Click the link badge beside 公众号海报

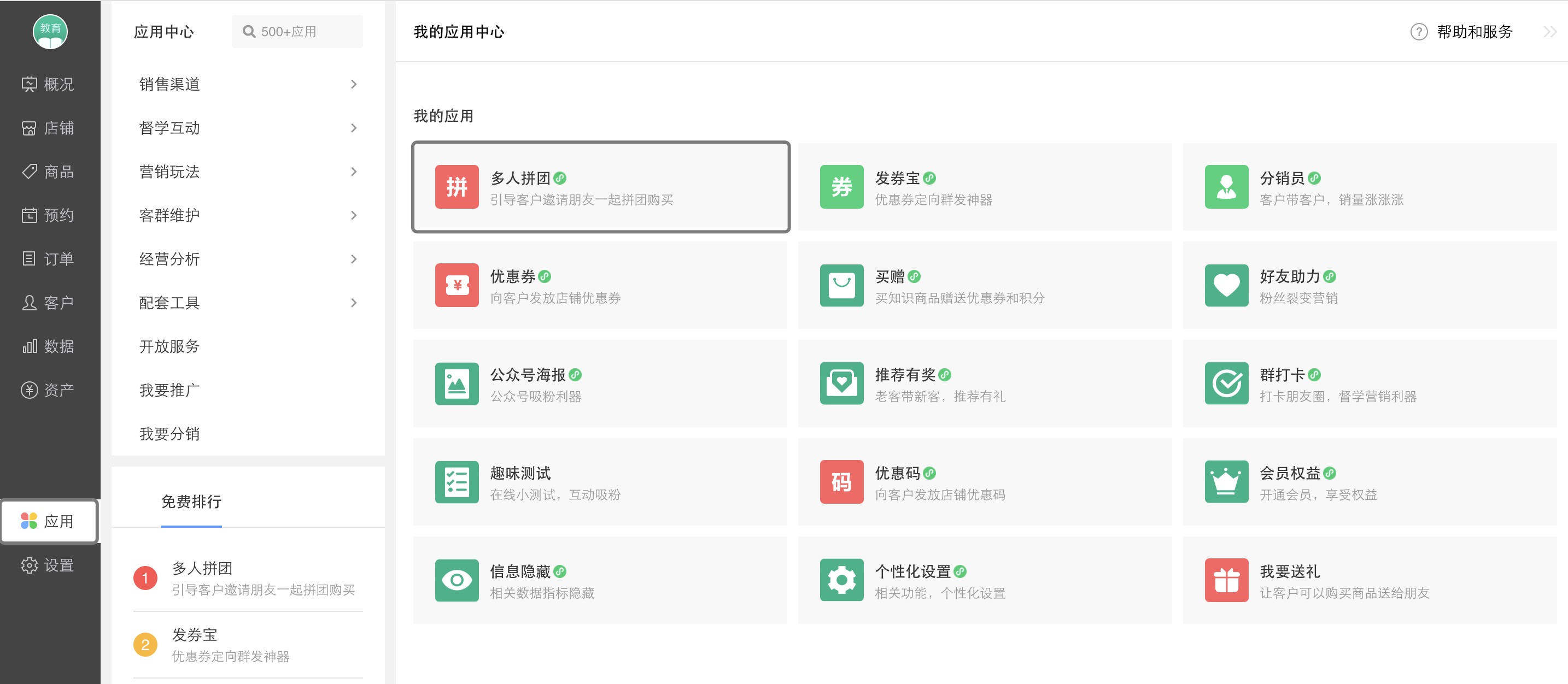[x=575, y=375]
